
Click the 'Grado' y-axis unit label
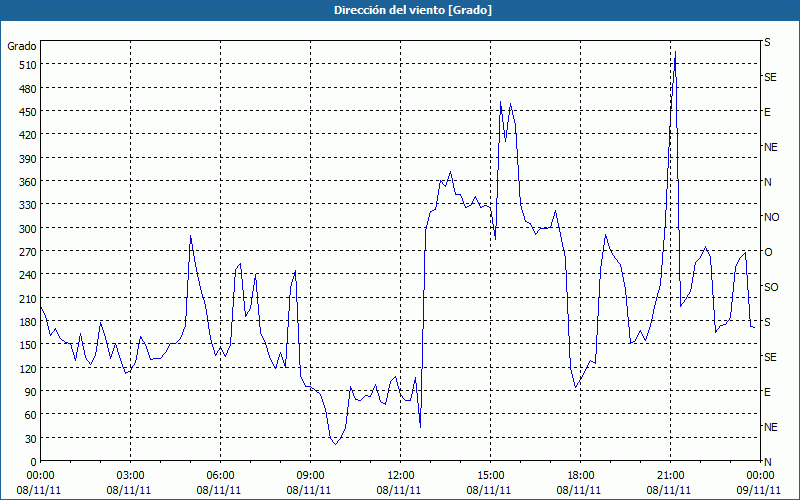22,46
